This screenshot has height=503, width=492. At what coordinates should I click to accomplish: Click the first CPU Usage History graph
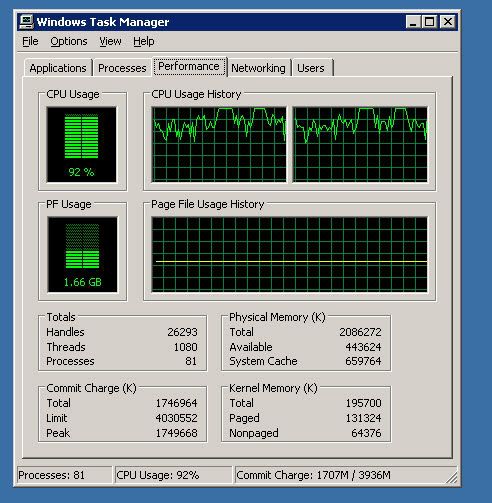219,144
